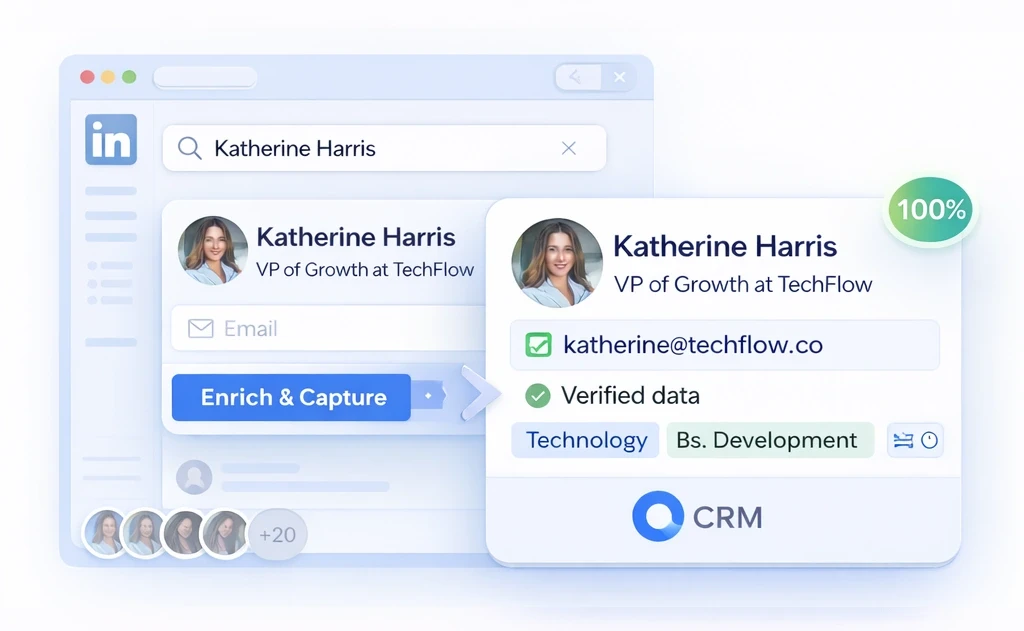Select the Technology tag

(x=586, y=440)
